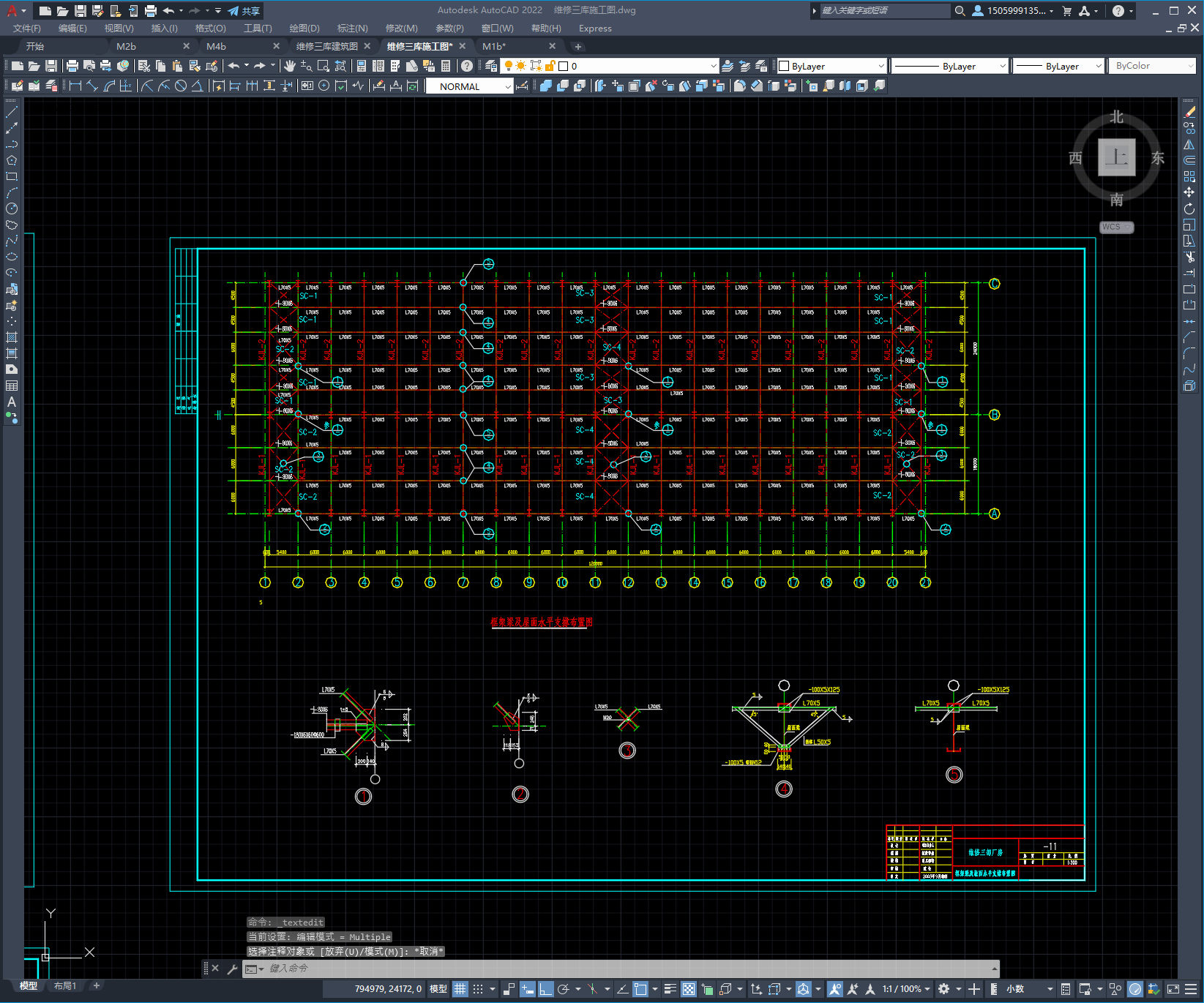Click the Workspace Switching gear icon
This screenshot has width=1204, height=1003.
[944, 989]
